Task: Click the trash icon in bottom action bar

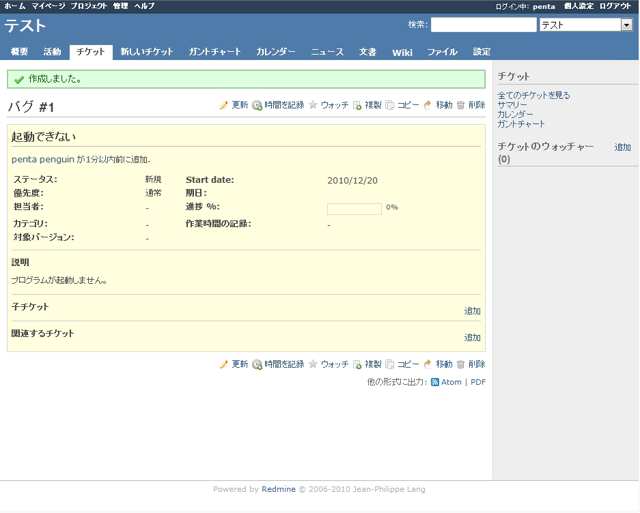Action: (x=460, y=364)
